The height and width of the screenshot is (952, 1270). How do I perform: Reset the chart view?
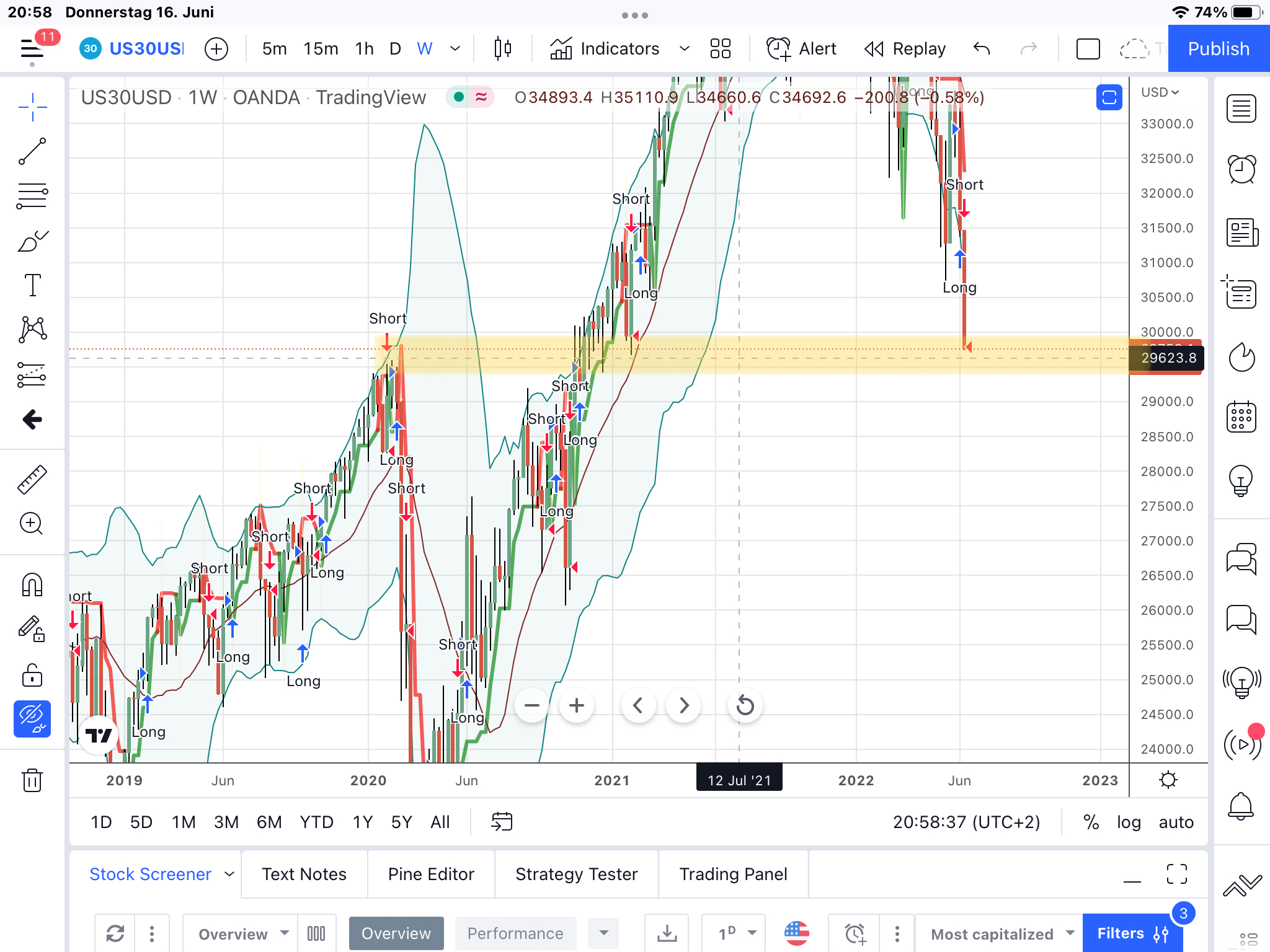(x=745, y=705)
